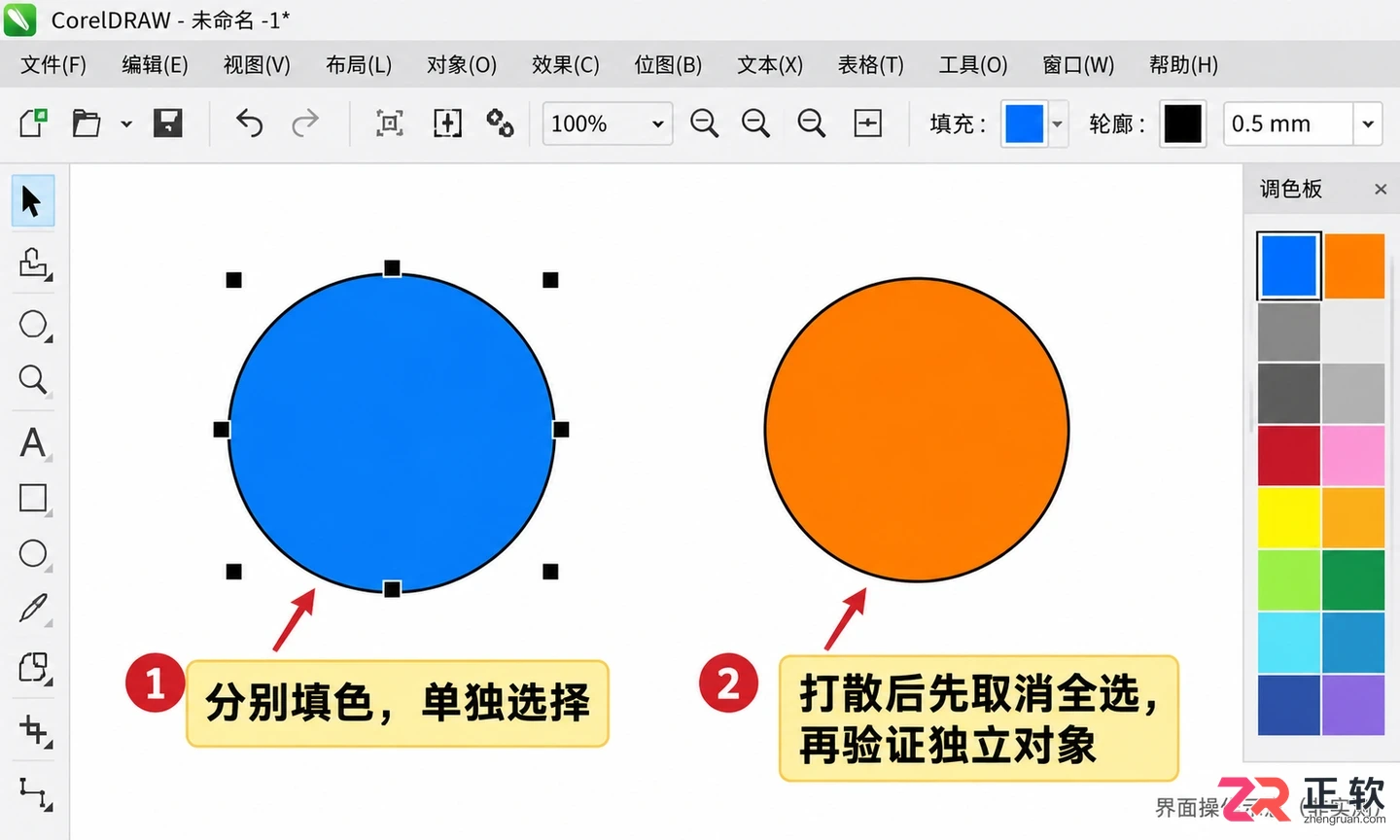
Task: Save the document with disk icon
Action: [167, 122]
